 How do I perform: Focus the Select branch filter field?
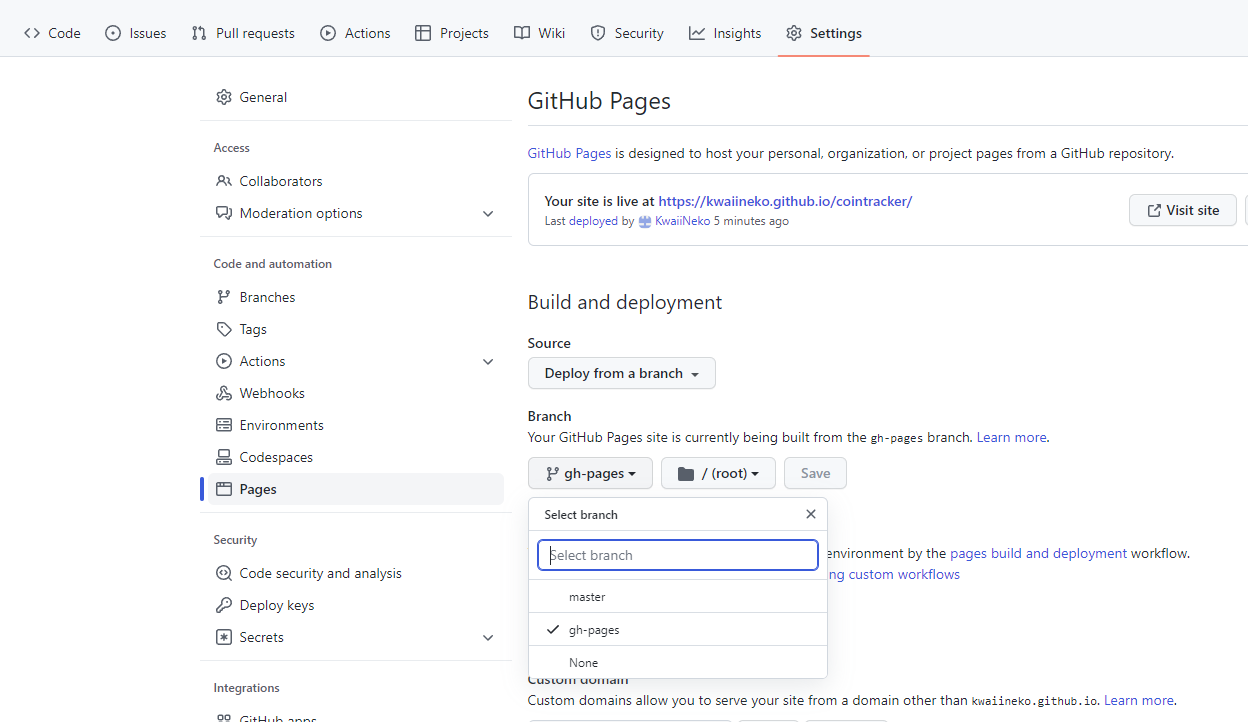click(678, 555)
